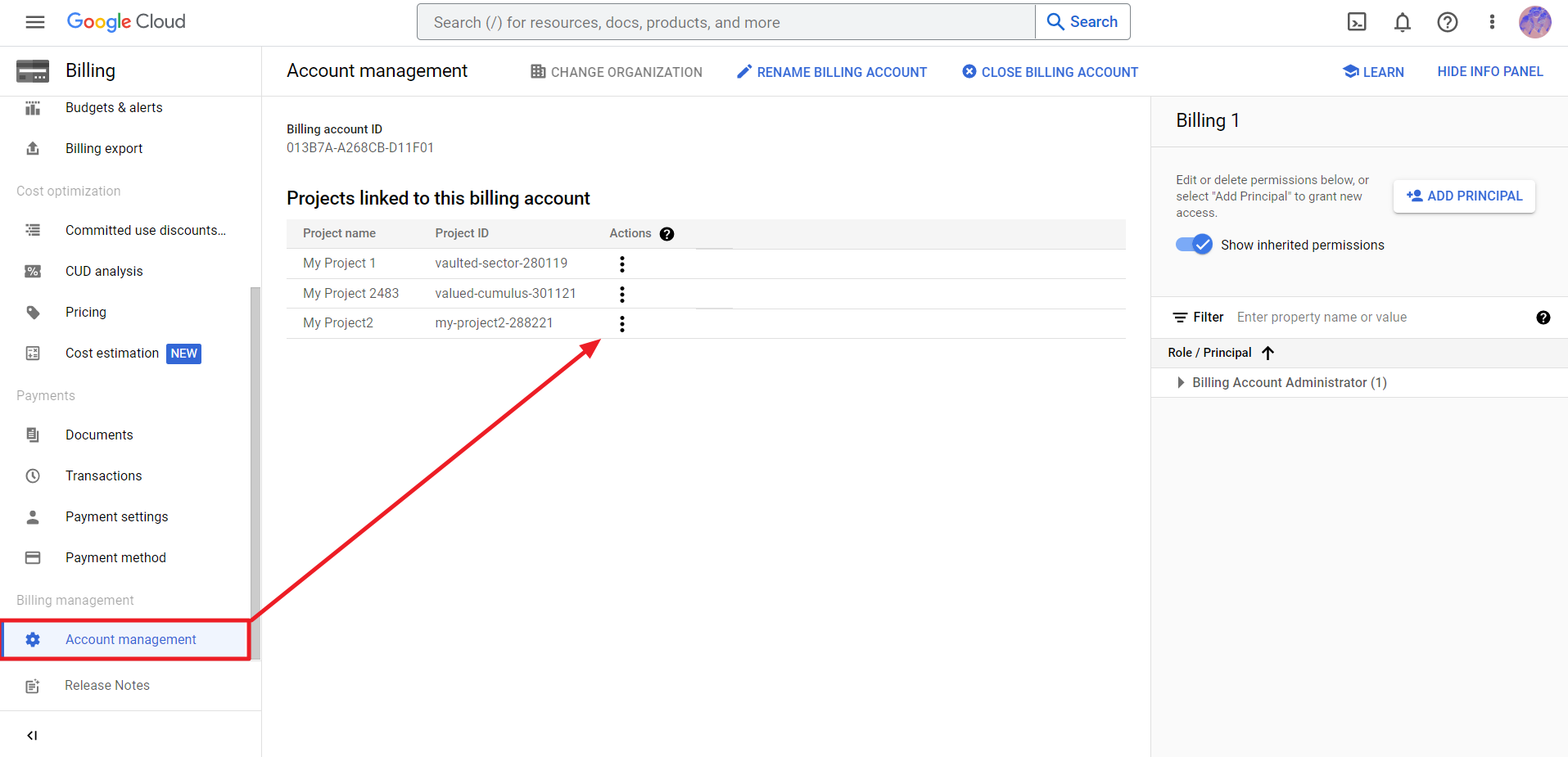Toggle Show inherited permissions switch
1568x757 pixels.
(1194, 245)
